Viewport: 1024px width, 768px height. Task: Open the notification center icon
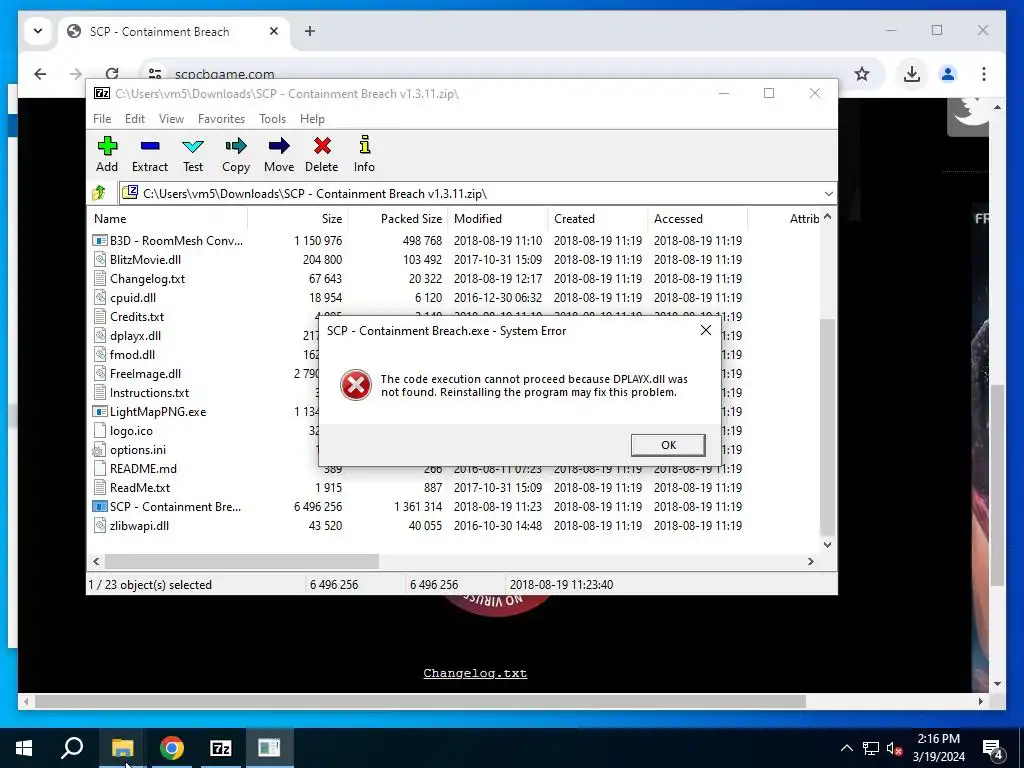click(993, 748)
